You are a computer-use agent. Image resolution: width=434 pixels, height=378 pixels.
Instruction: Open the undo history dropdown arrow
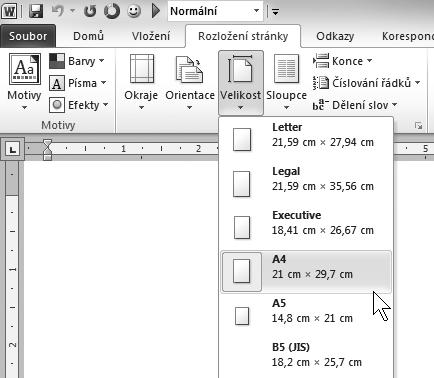pyautogui.click(x=72, y=12)
